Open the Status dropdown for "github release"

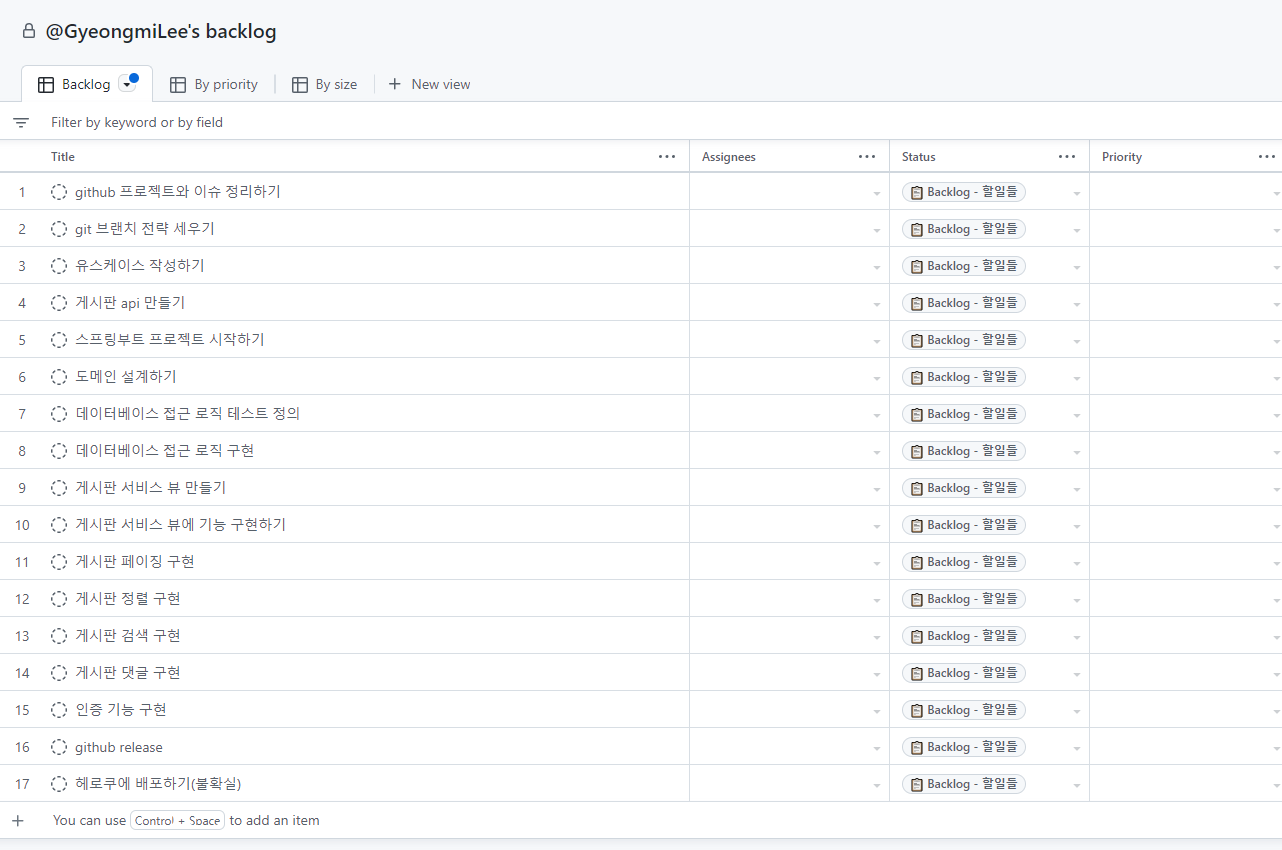[x=1077, y=748]
